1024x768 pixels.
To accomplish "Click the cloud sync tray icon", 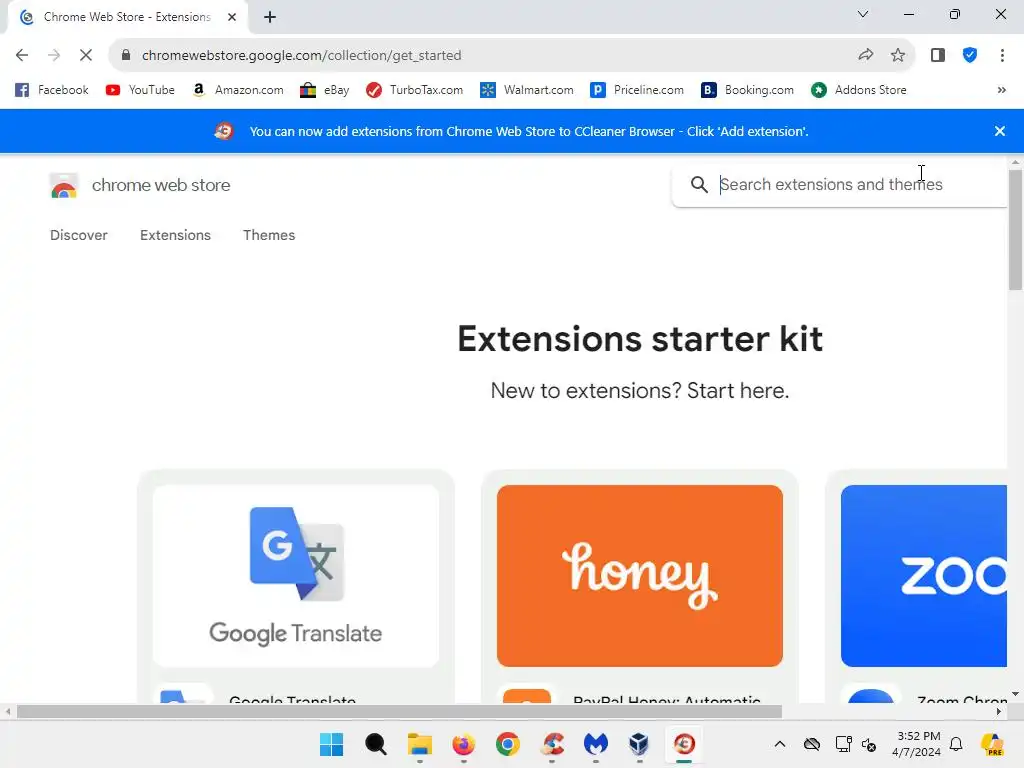I will 812,744.
